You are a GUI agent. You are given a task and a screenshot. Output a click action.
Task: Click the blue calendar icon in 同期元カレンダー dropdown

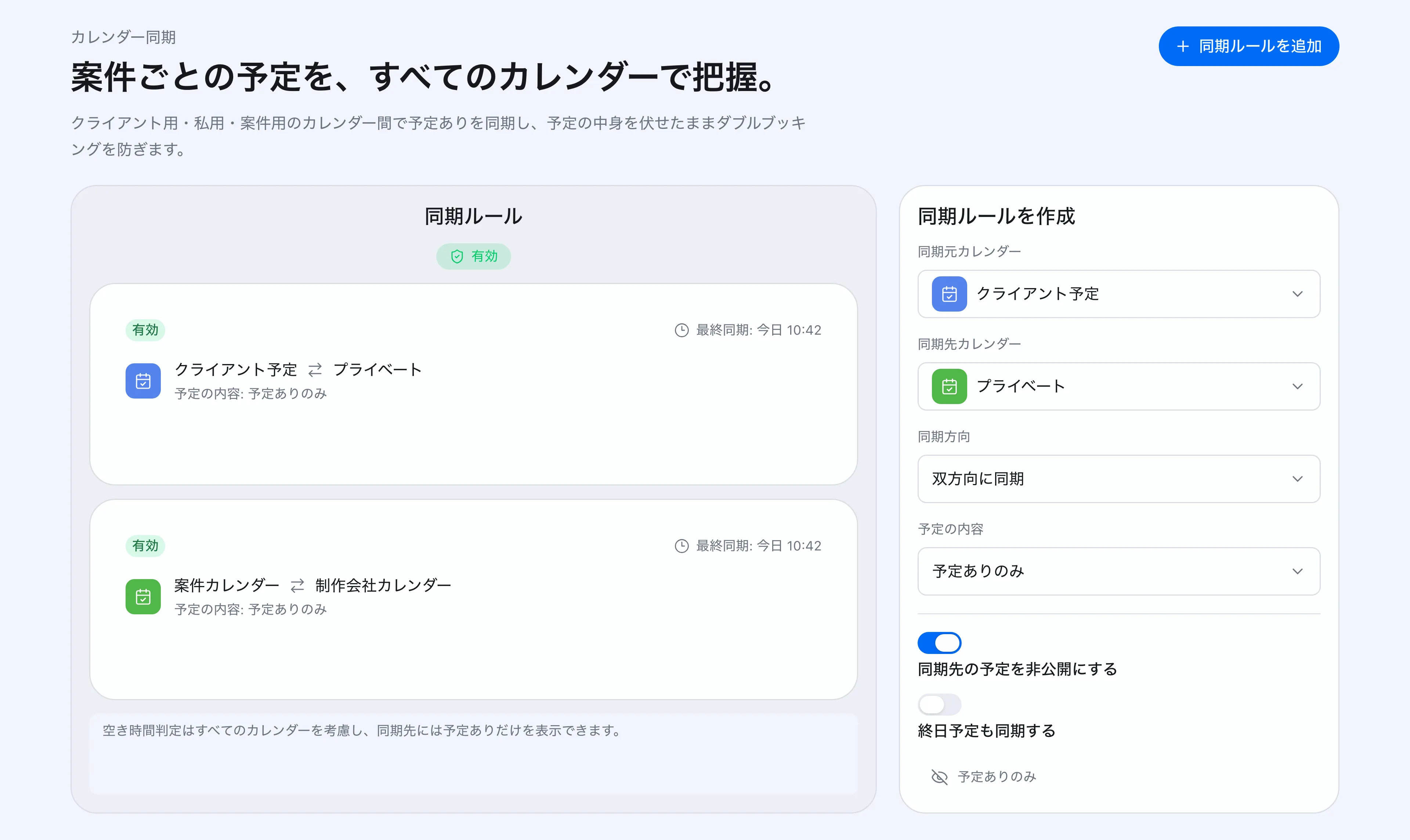click(950, 294)
